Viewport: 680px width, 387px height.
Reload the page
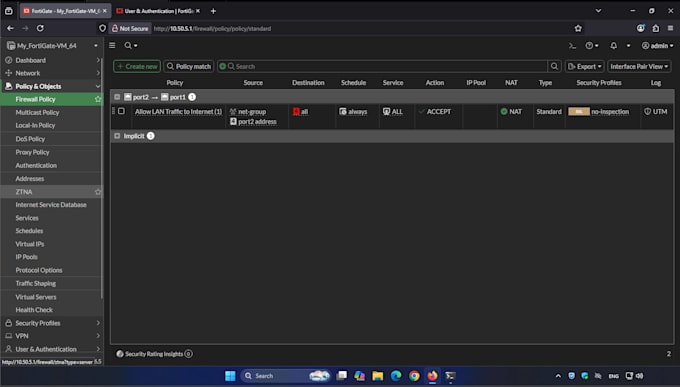pos(40,28)
